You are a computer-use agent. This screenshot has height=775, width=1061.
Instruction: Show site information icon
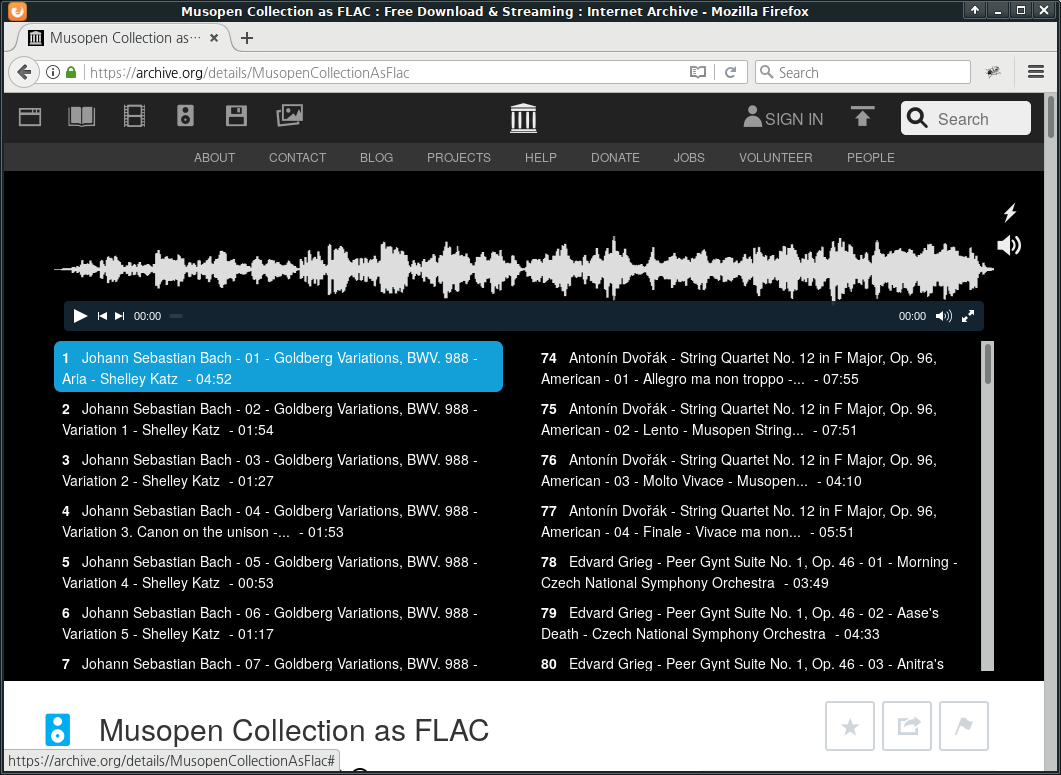click(53, 72)
